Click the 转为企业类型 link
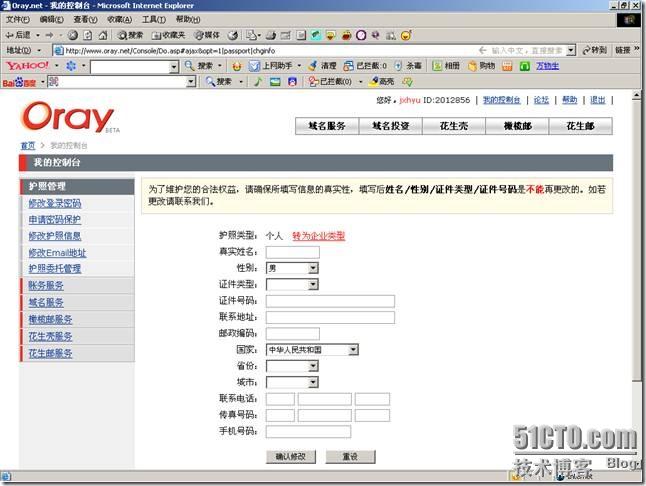Screen dimensions: 646x486 (x=318, y=236)
